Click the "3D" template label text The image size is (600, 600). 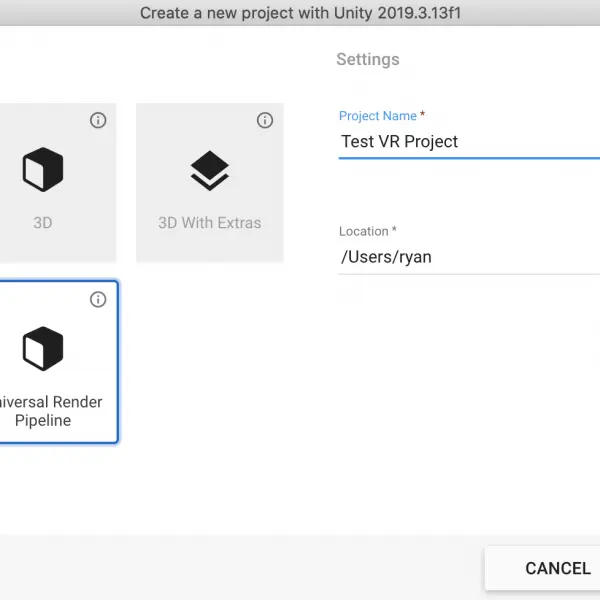click(x=43, y=223)
